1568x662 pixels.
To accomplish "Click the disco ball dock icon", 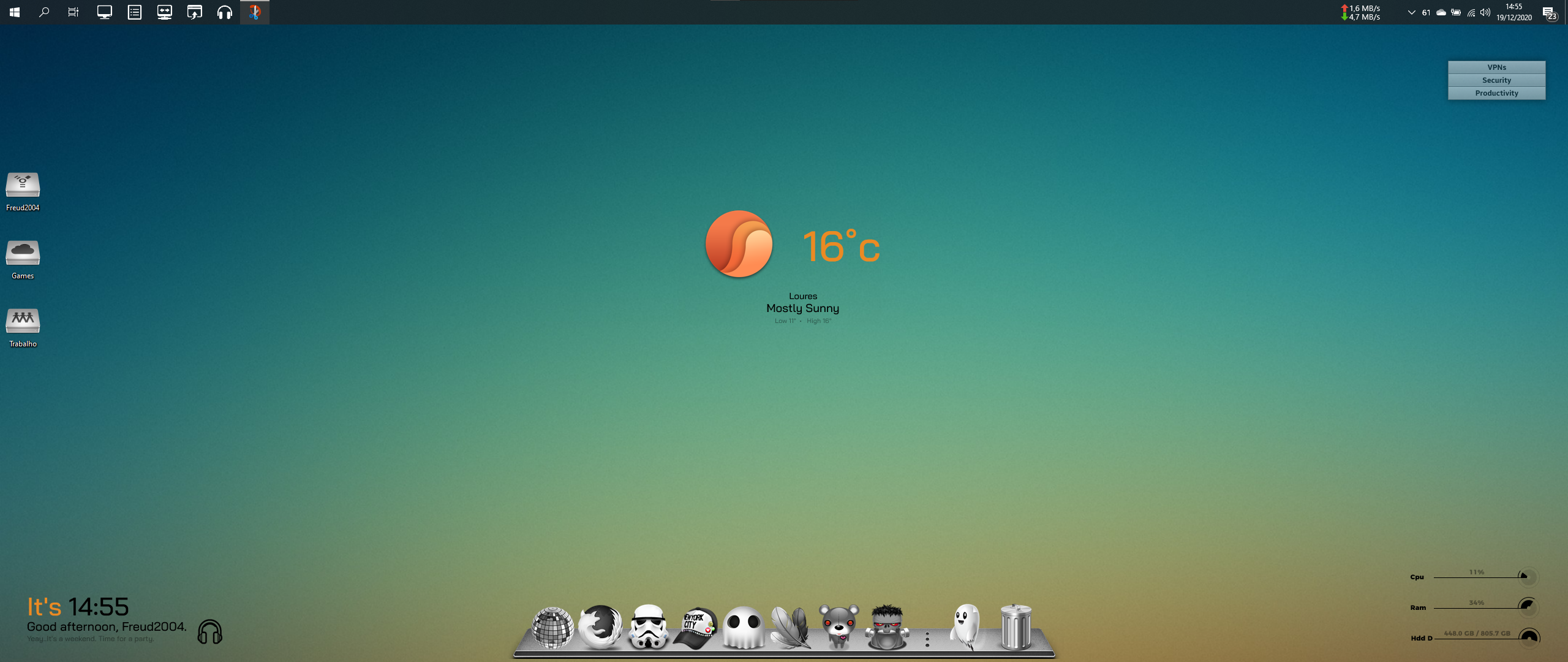I will (552, 627).
